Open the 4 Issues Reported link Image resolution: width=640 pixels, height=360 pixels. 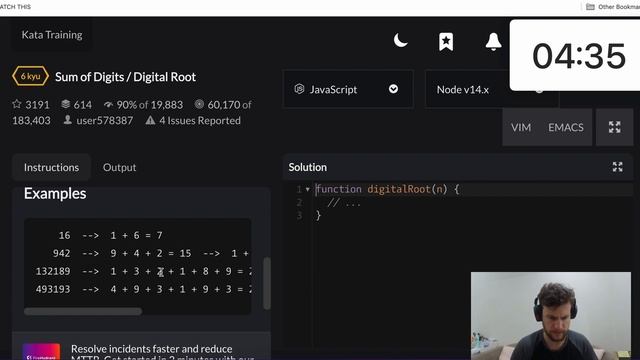(200, 120)
